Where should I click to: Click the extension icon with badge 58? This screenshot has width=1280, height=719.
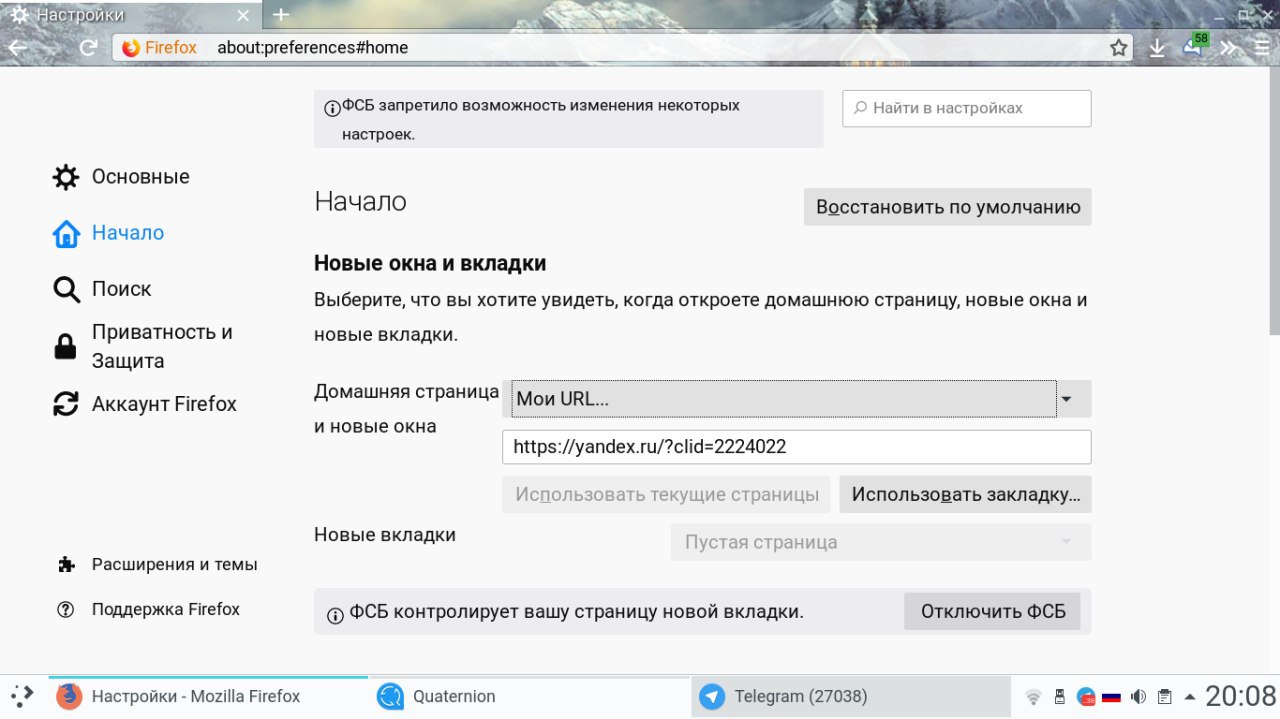click(x=1194, y=46)
